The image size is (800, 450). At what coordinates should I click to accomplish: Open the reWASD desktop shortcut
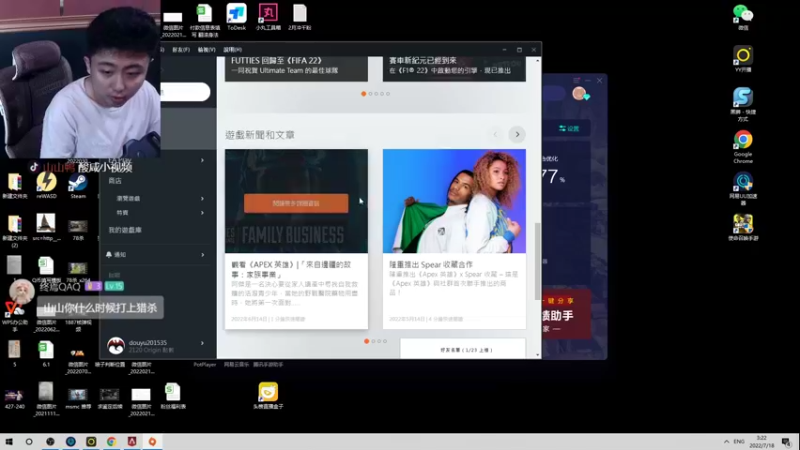coord(46,185)
